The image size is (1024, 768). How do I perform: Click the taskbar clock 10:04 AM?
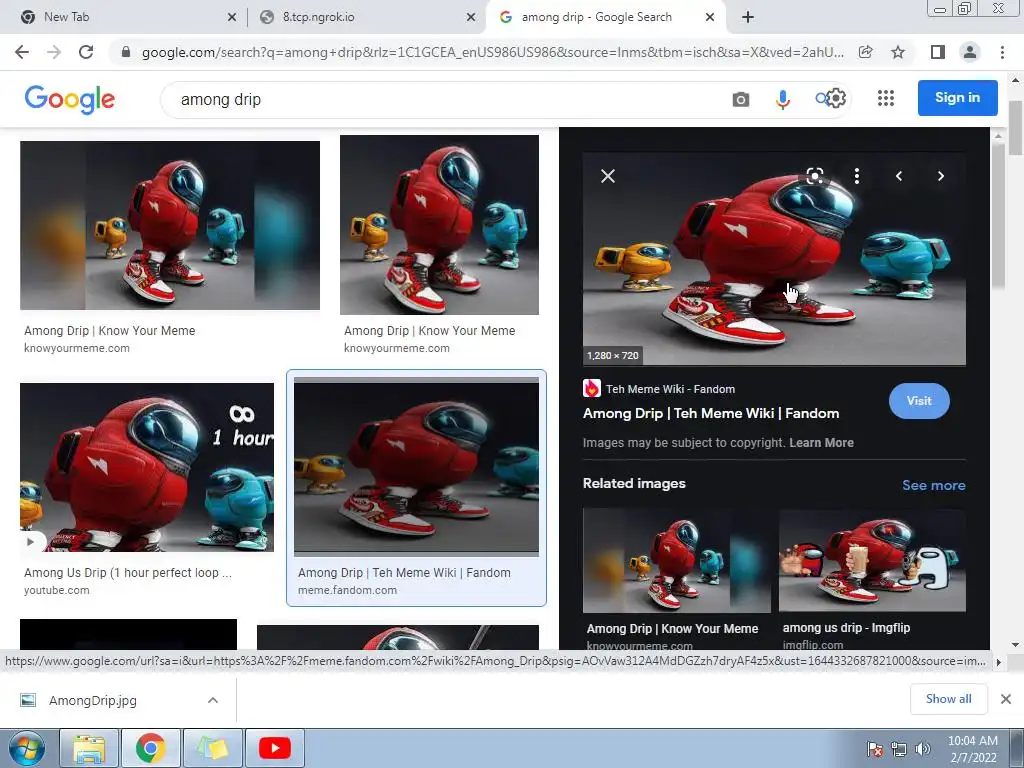pos(972,741)
